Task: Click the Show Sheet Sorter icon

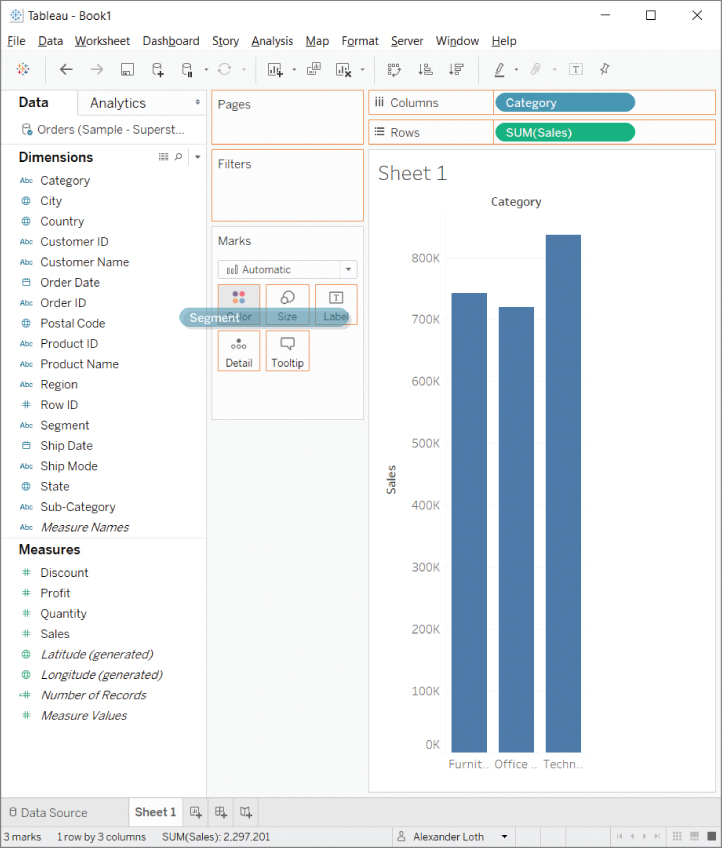Action: pyautogui.click(x=677, y=836)
